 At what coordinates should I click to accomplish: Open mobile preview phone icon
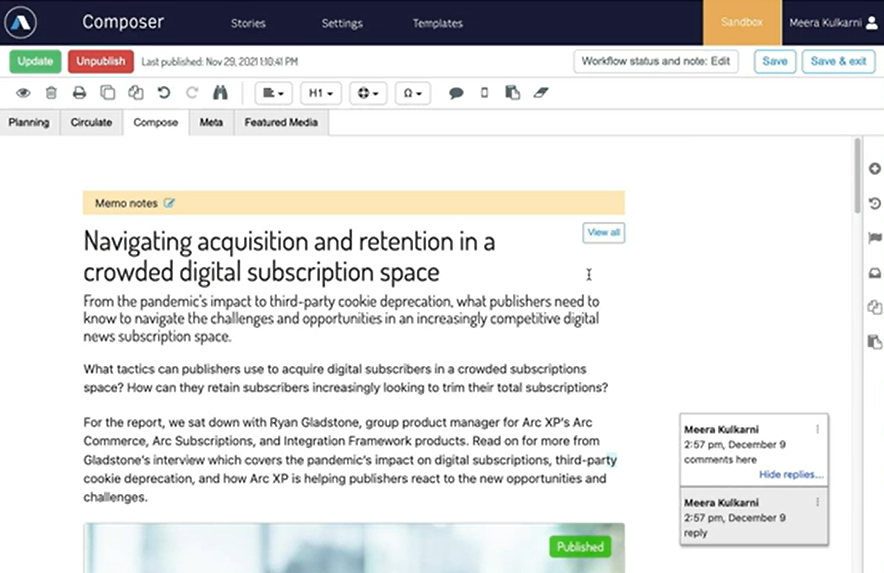(484, 93)
